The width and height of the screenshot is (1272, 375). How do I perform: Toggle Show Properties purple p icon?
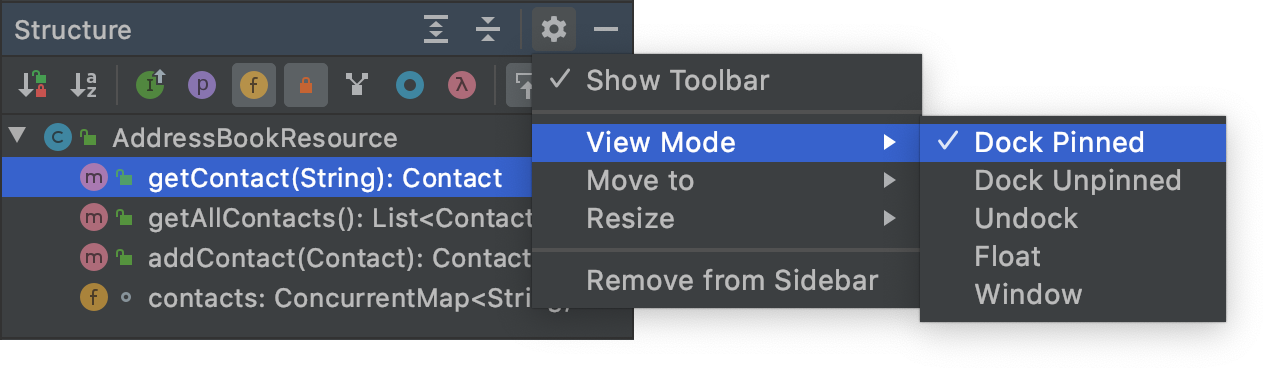point(203,85)
